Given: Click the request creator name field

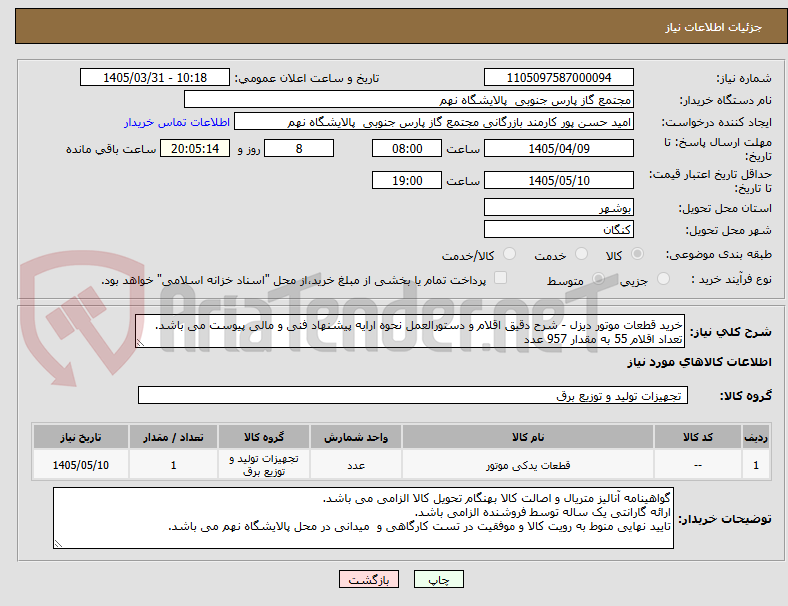Looking at the screenshot, I should pos(434,122).
